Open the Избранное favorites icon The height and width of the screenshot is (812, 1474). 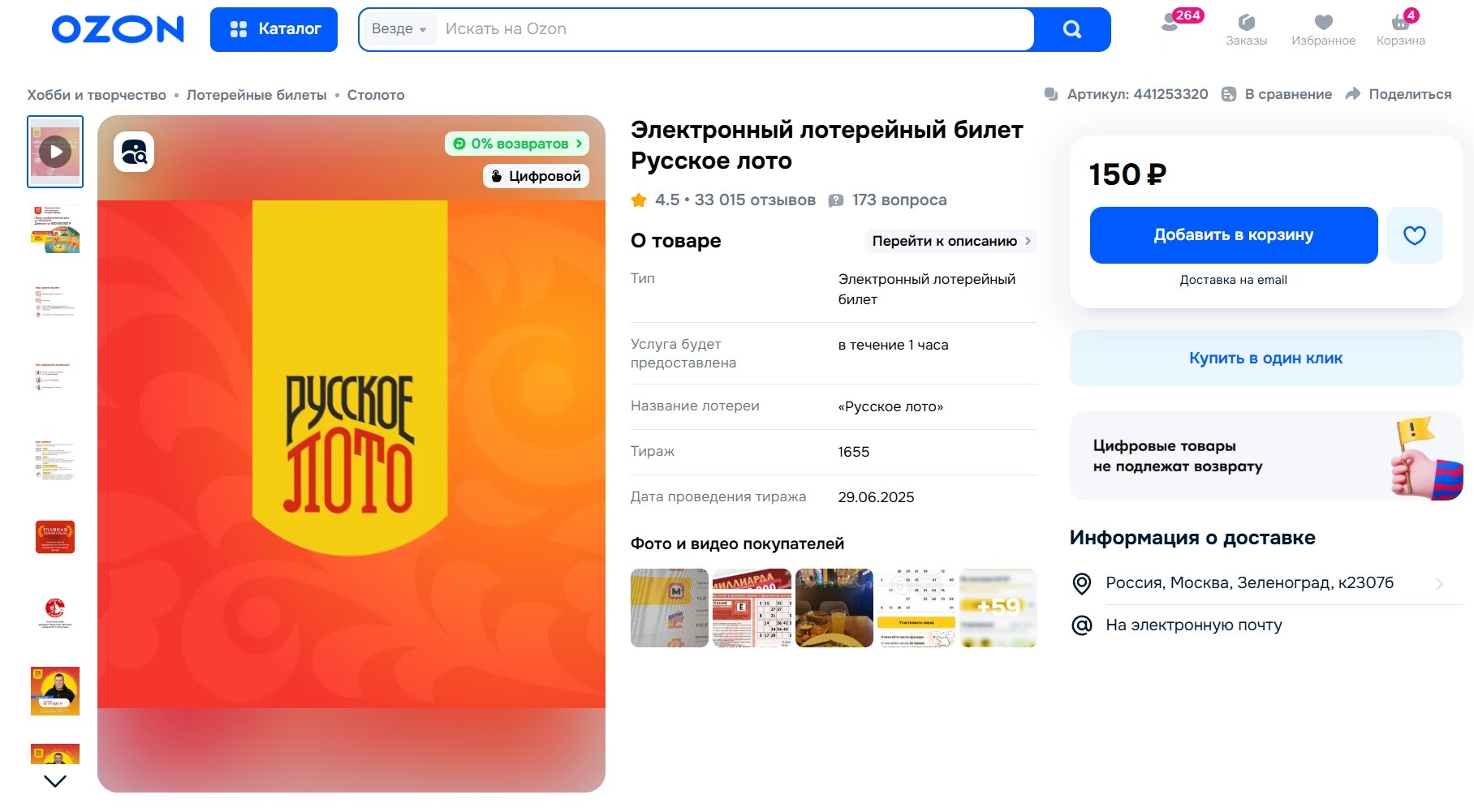[1324, 24]
